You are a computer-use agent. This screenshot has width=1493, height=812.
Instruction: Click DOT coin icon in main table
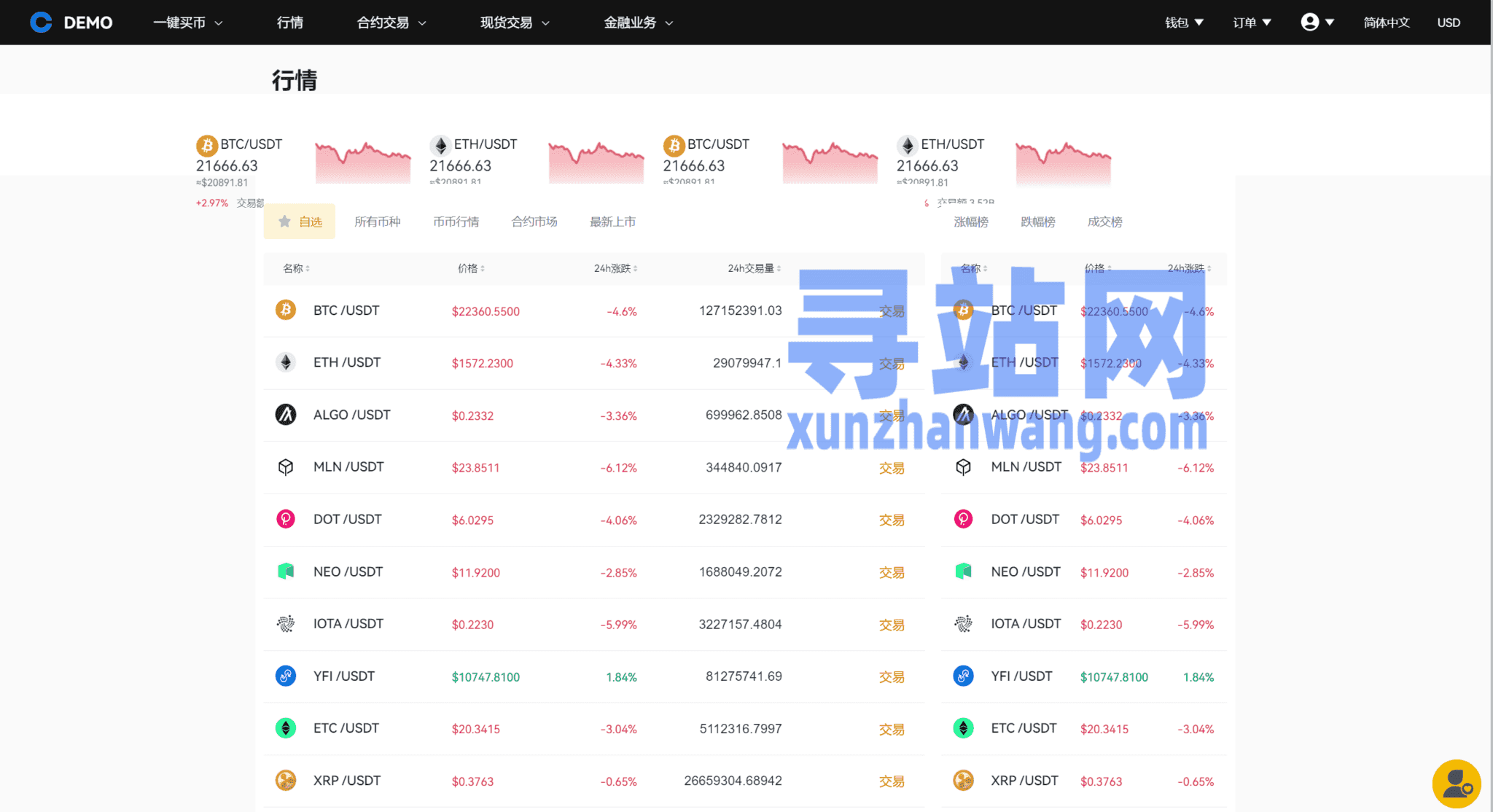(286, 519)
